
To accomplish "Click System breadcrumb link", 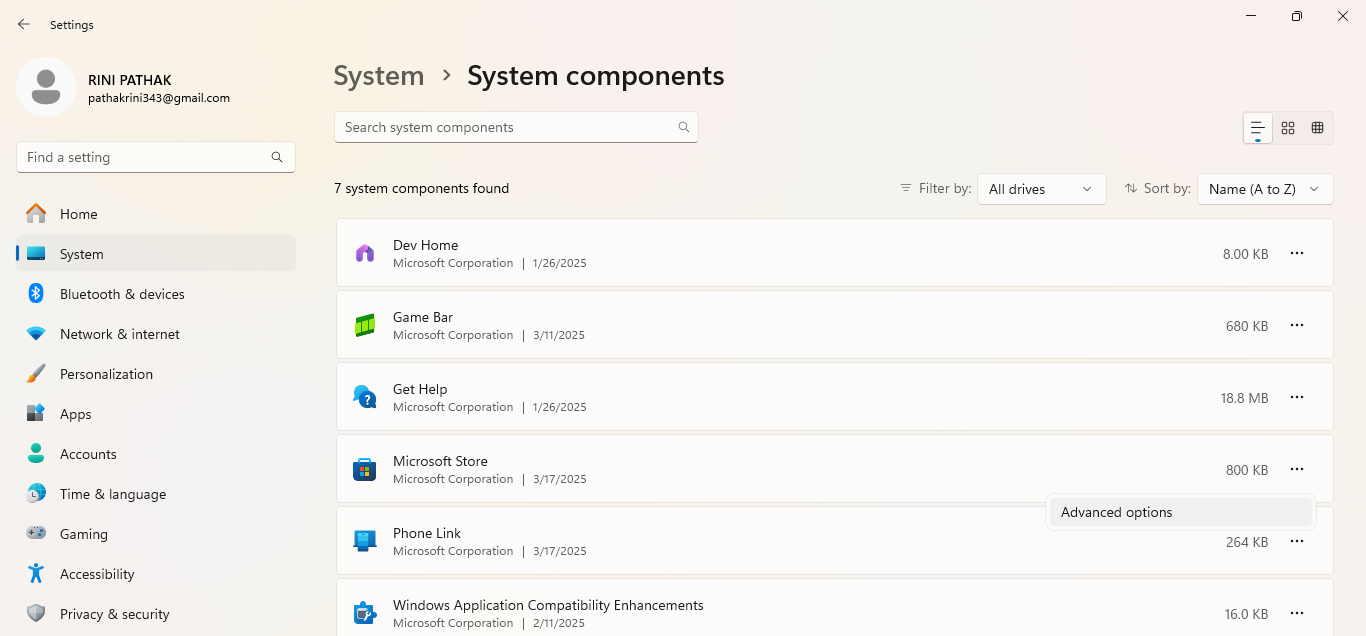I will tap(378, 76).
